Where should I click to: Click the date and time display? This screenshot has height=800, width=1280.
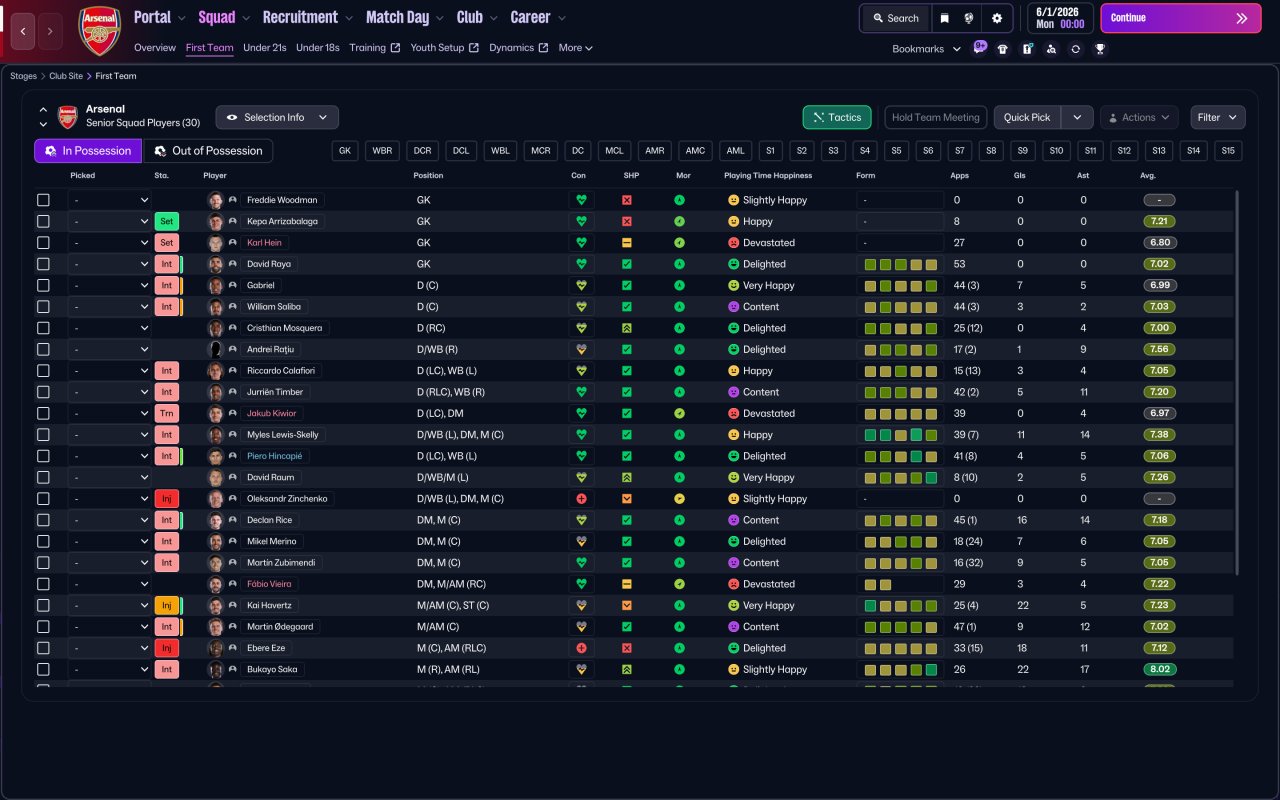tap(1060, 18)
